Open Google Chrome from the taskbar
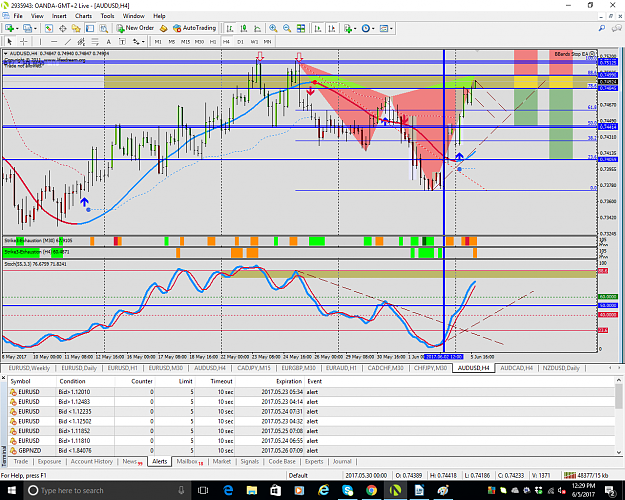This screenshot has width=625, height=500. (x=371, y=490)
